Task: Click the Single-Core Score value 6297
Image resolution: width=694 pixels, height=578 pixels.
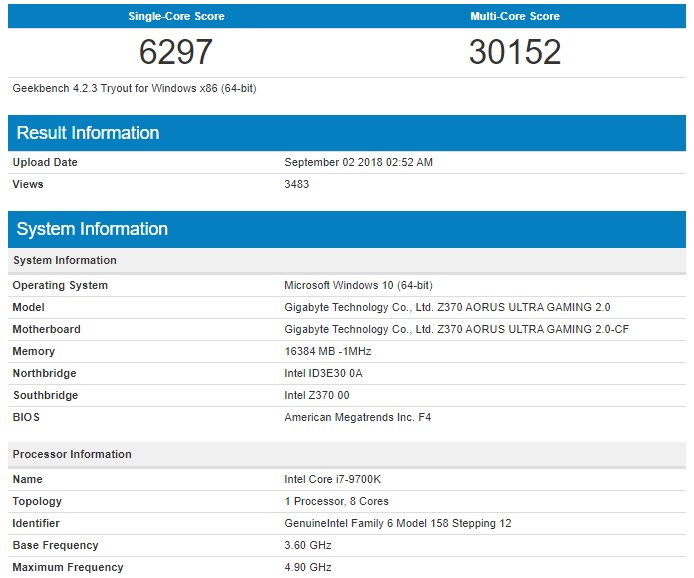Action: pos(176,52)
